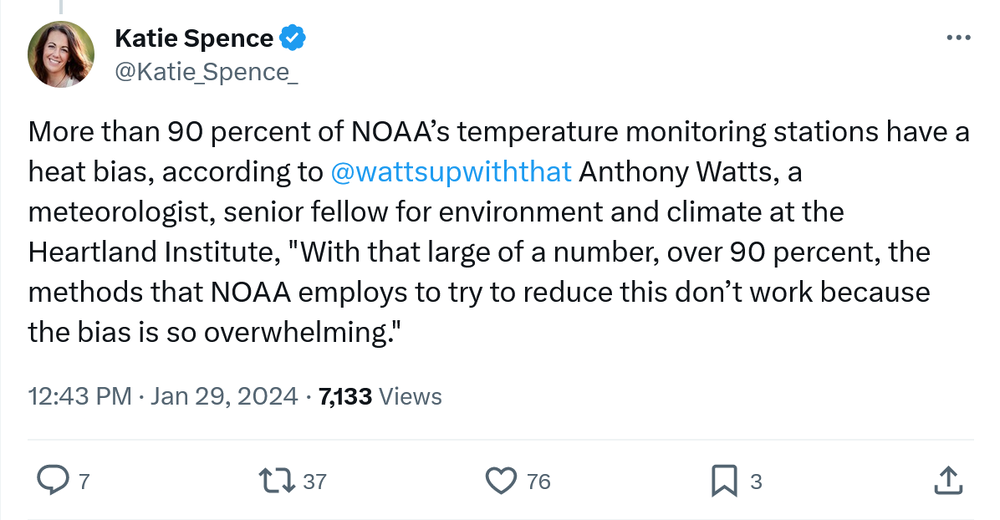Repost this tweet using the retweet icon

[275, 481]
